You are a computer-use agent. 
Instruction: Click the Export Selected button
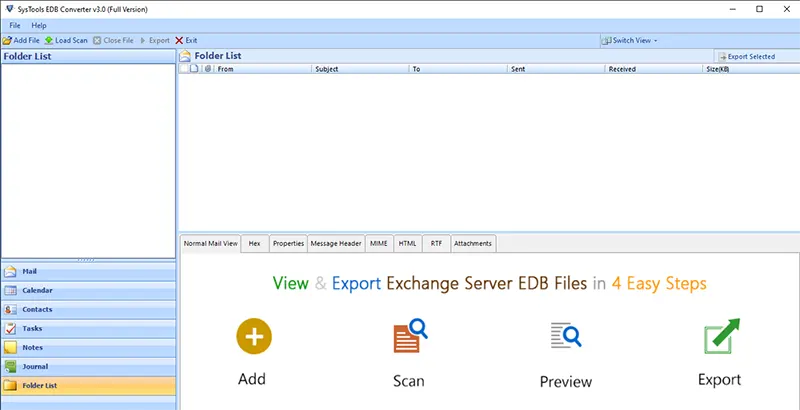point(747,57)
